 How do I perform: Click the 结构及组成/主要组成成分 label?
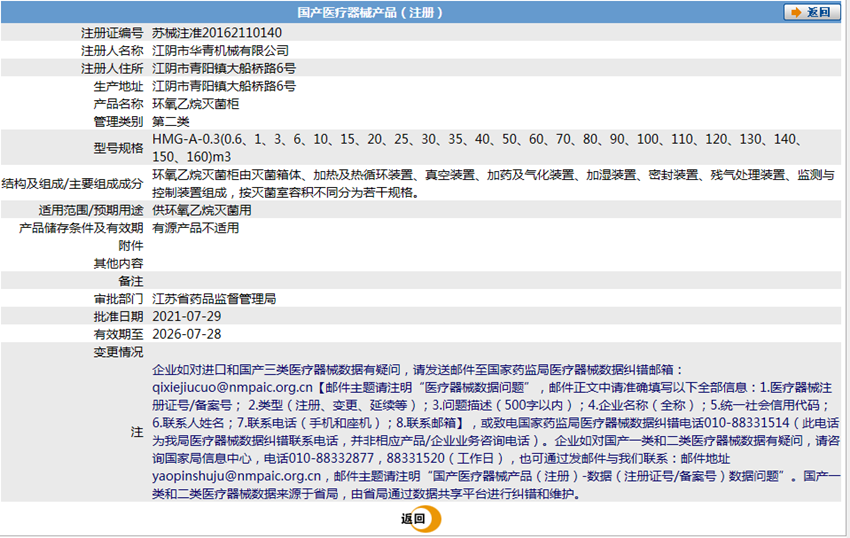pos(72,183)
